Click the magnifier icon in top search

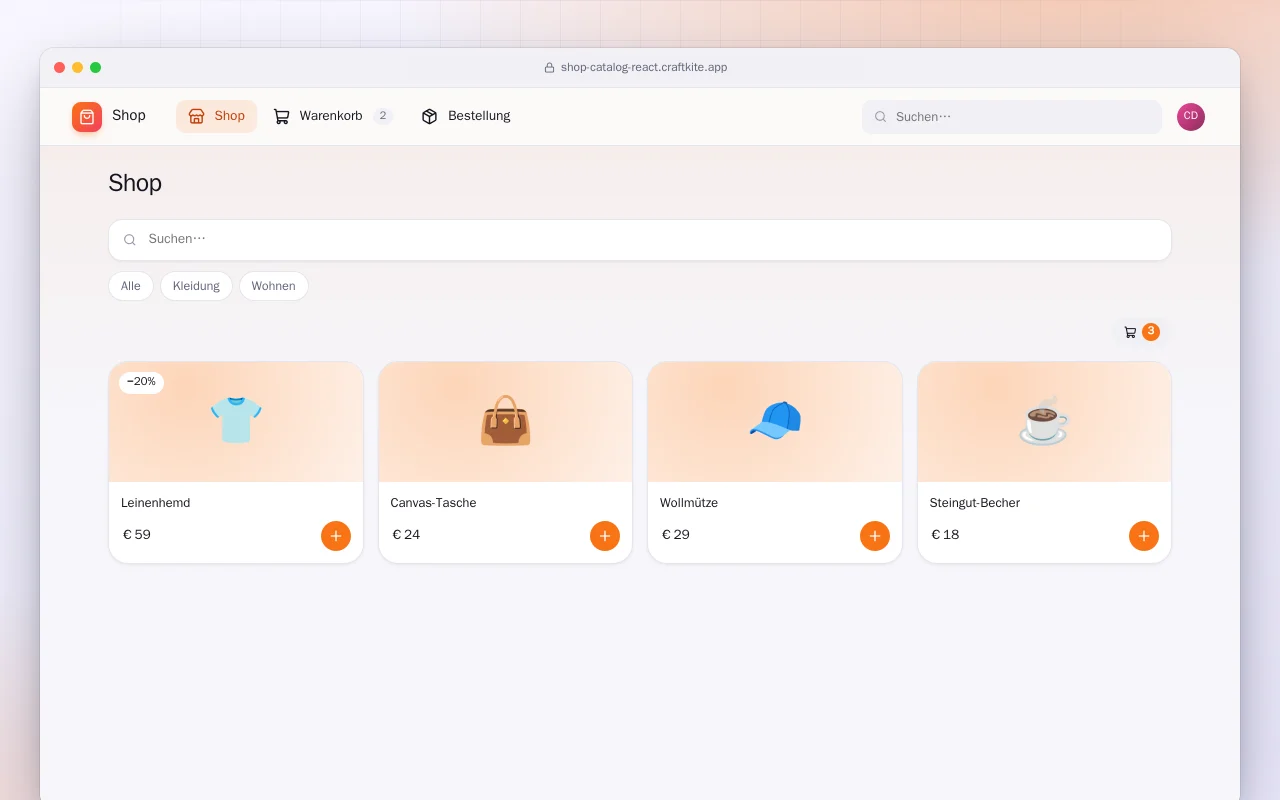pos(881,117)
